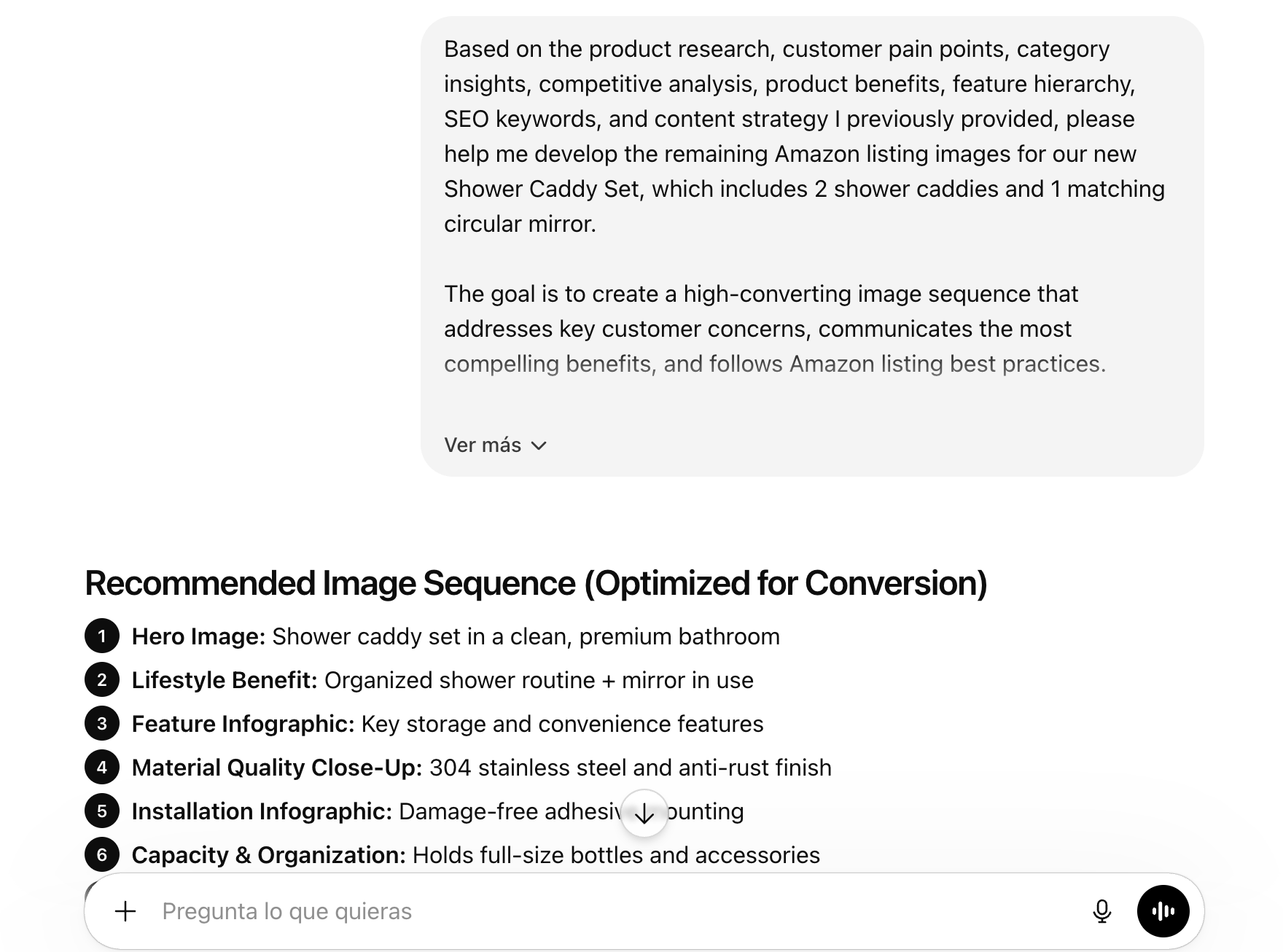The height and width of the screenshot is (952, 1283).
Task: Click the microphone dictation icon
Action: click(x=1102, y=911)
